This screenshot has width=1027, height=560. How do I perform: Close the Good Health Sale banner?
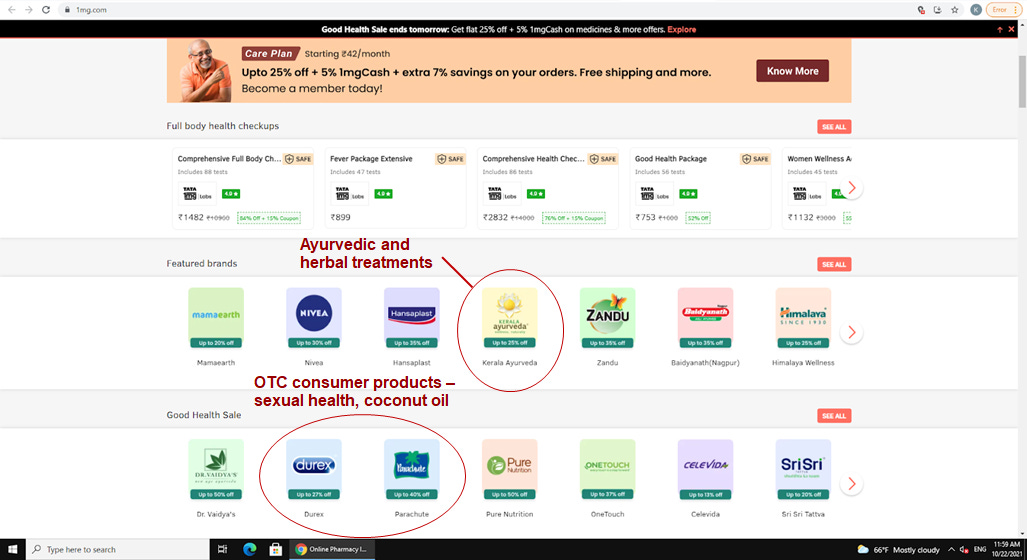click(x=1011, y=29)
